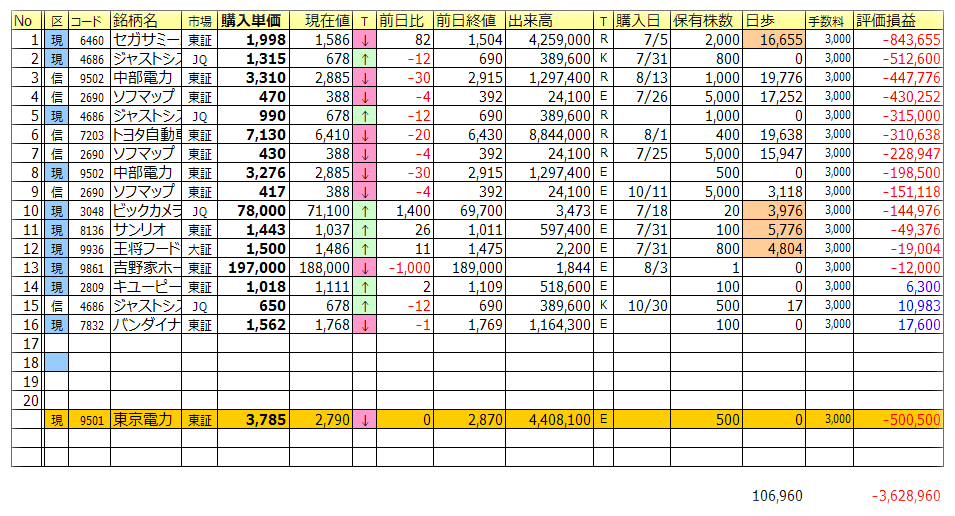Select the total loss value -3,628,960
955x516 pixels.
point(905,496)
